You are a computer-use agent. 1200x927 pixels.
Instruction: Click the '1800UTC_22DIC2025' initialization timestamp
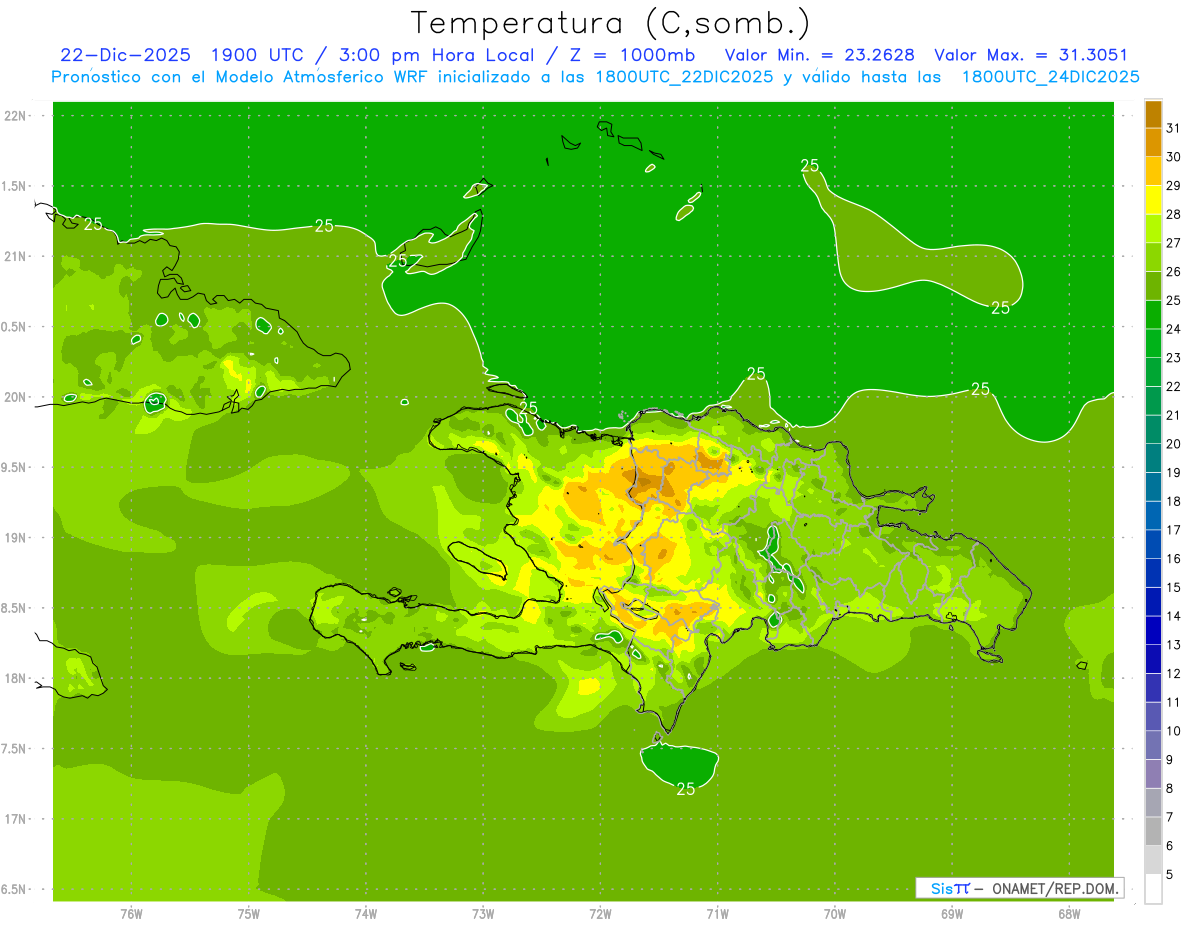click(682, 77)
